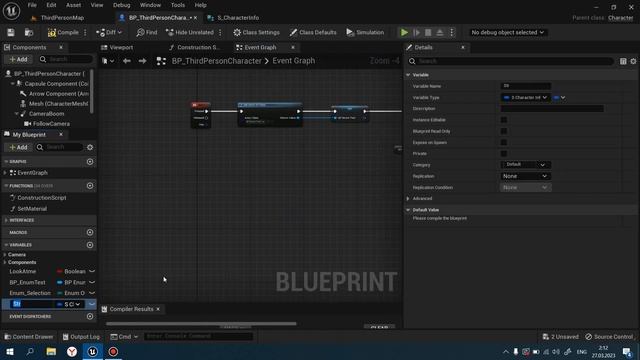Click the Find button
640x360 pixels.
coord(147,32)
